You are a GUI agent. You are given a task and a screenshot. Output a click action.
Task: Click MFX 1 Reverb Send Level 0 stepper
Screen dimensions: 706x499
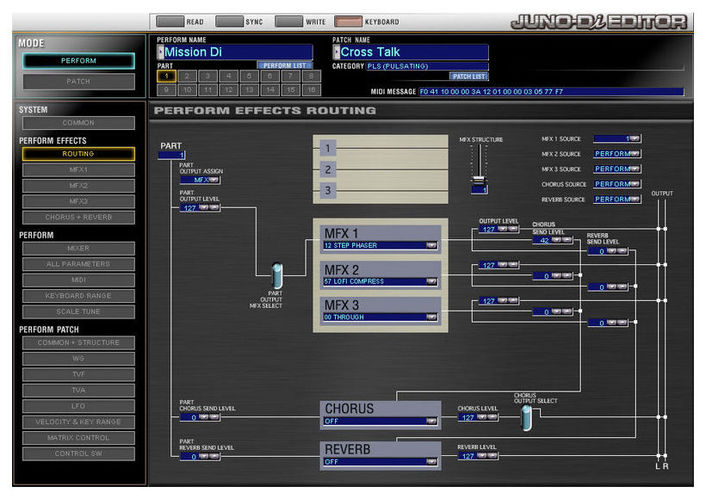click(608, 251)
